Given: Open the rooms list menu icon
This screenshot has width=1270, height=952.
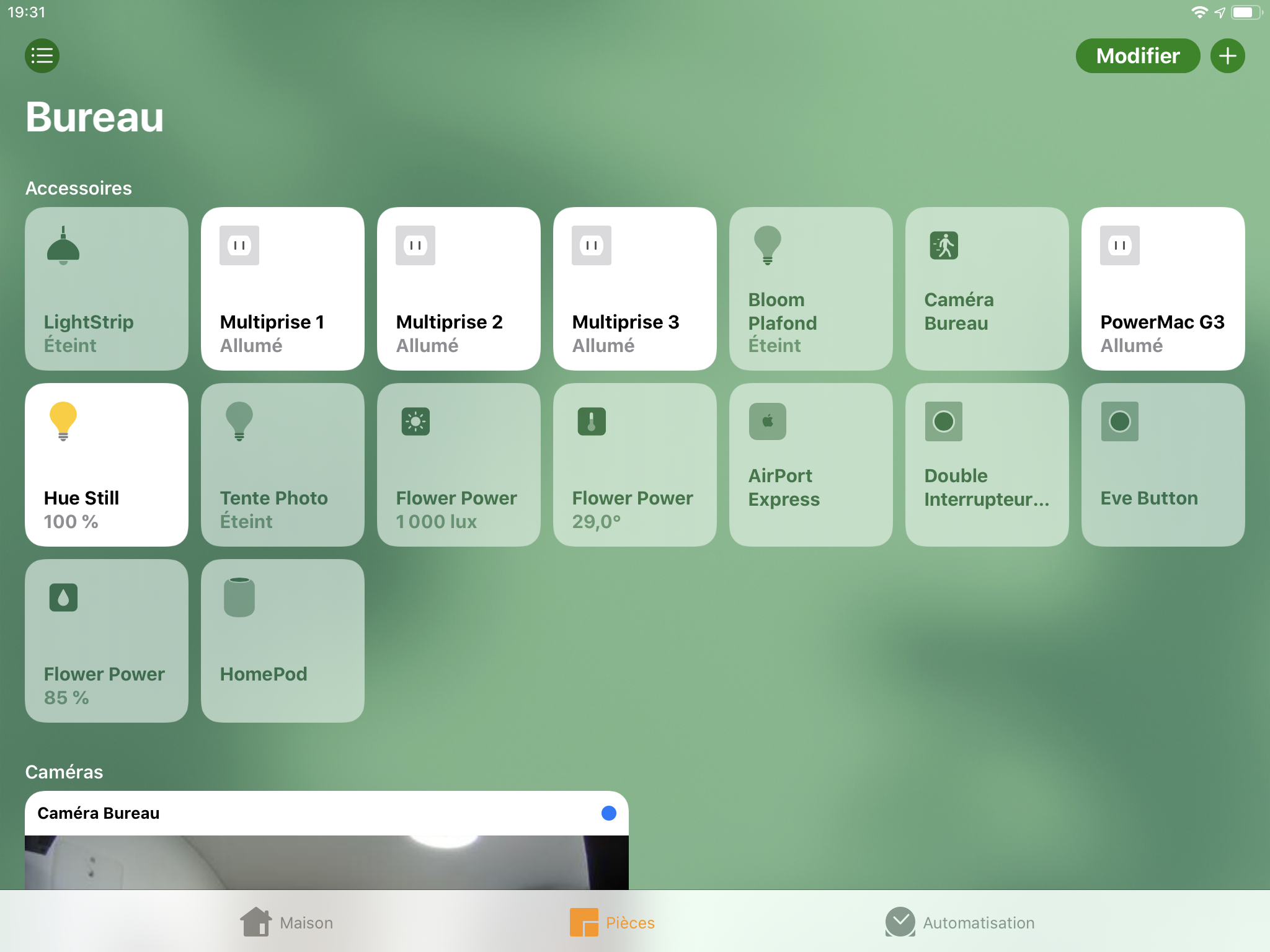Looking at the screenshot, I should click(x=42, y=56).
